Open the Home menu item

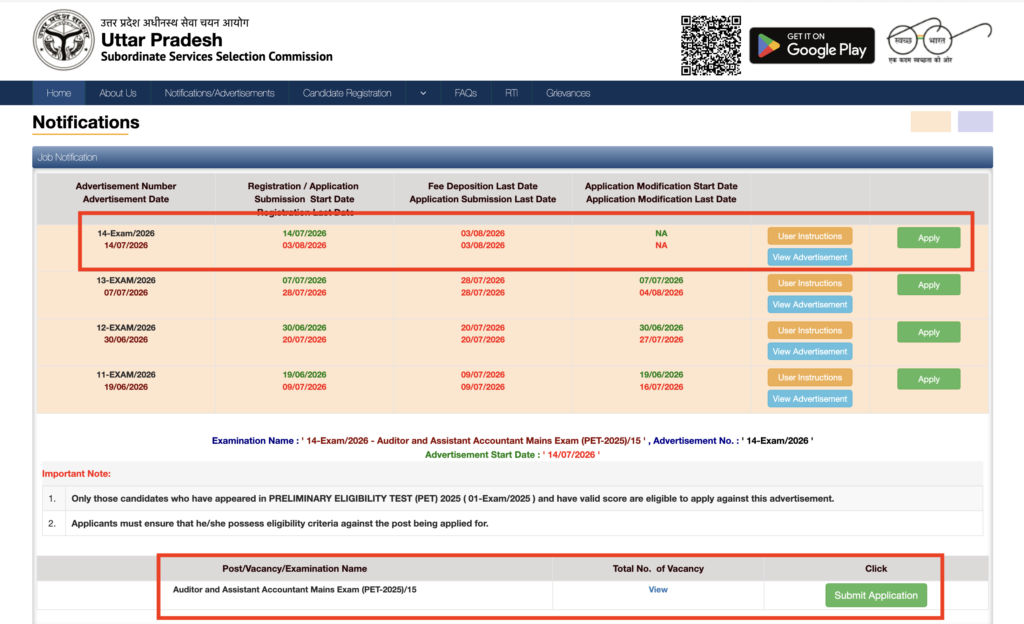click(59, 93)
